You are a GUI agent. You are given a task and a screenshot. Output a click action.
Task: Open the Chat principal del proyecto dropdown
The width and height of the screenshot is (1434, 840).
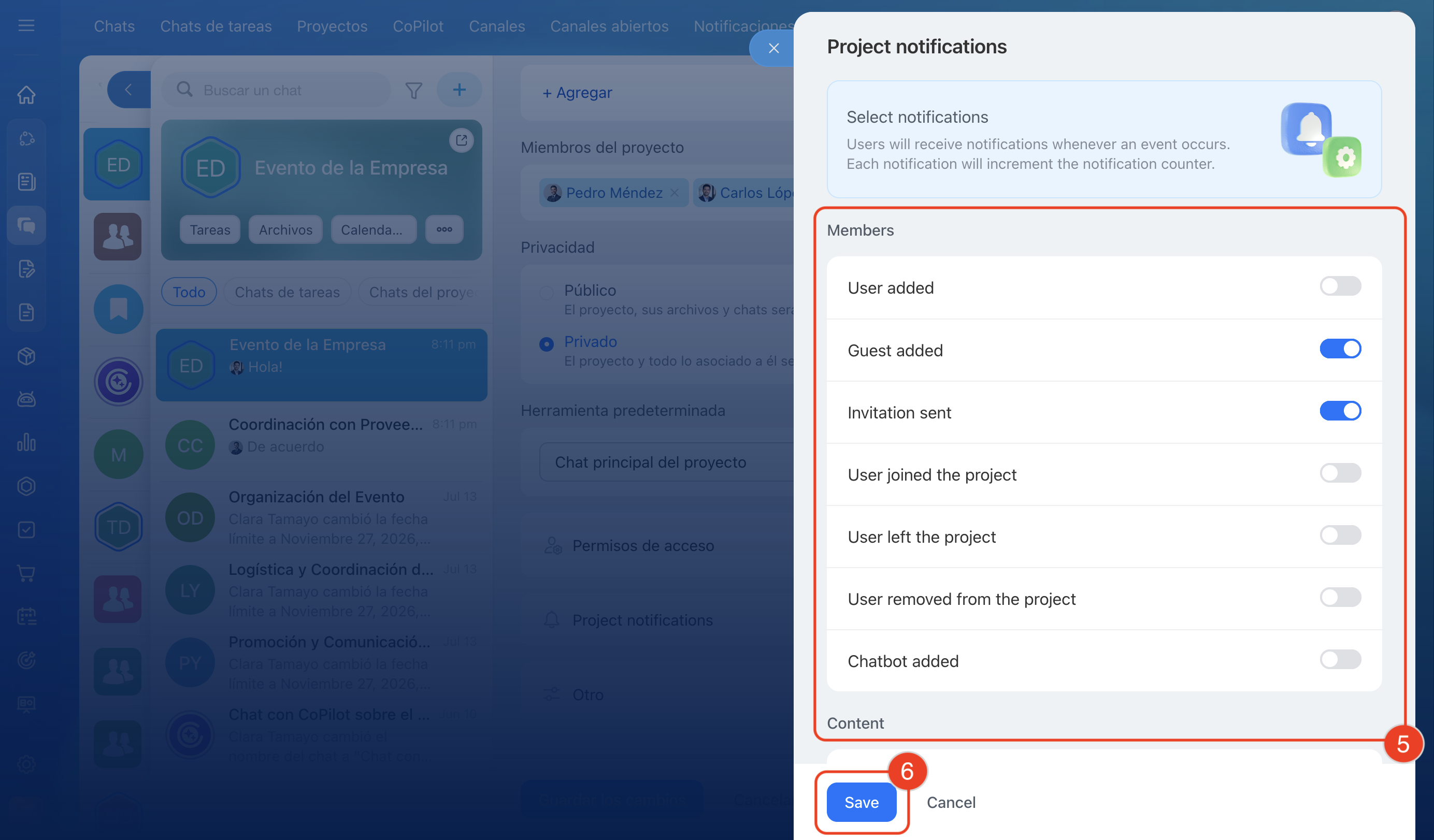coord(666,462)
